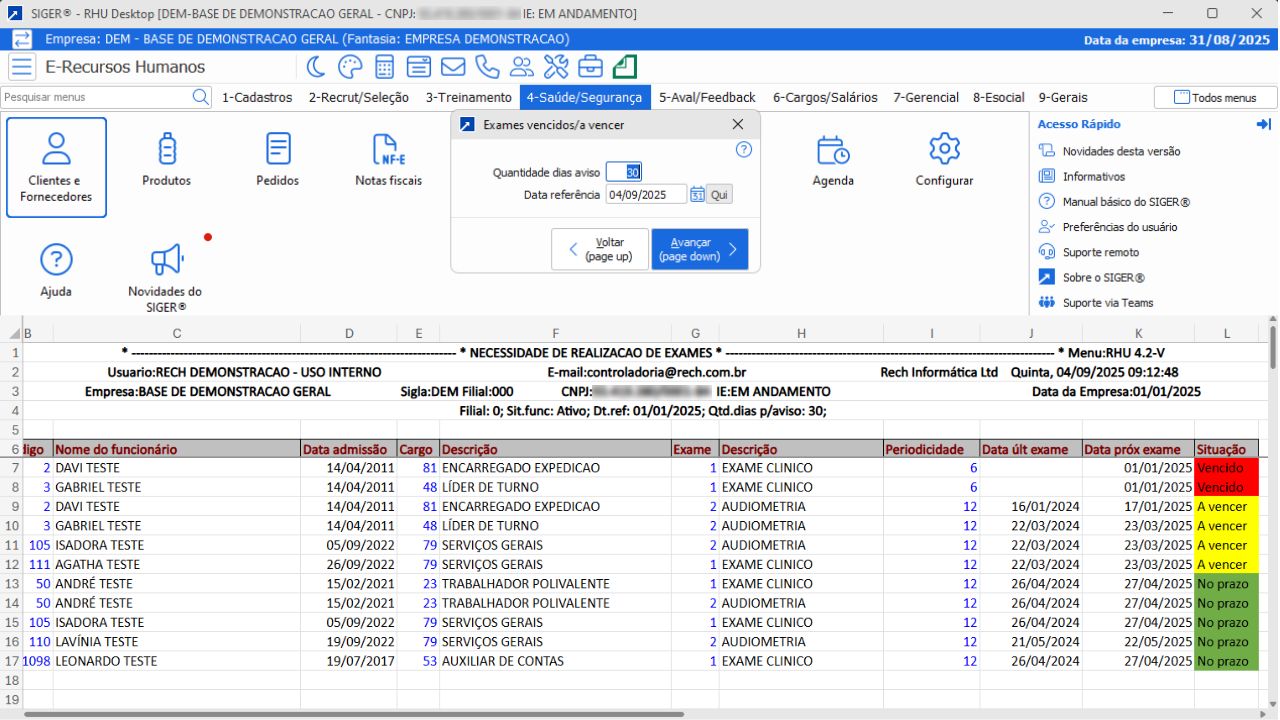Click the Quantidade dias aviso field
This screenshot has height=720, width=1280.
click(623, 172)
